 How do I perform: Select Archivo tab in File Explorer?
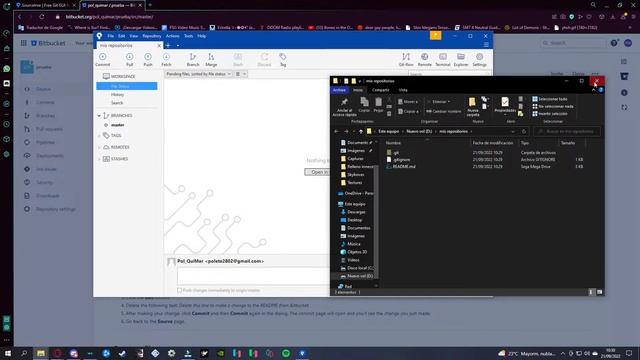click(x=339, y=90)
